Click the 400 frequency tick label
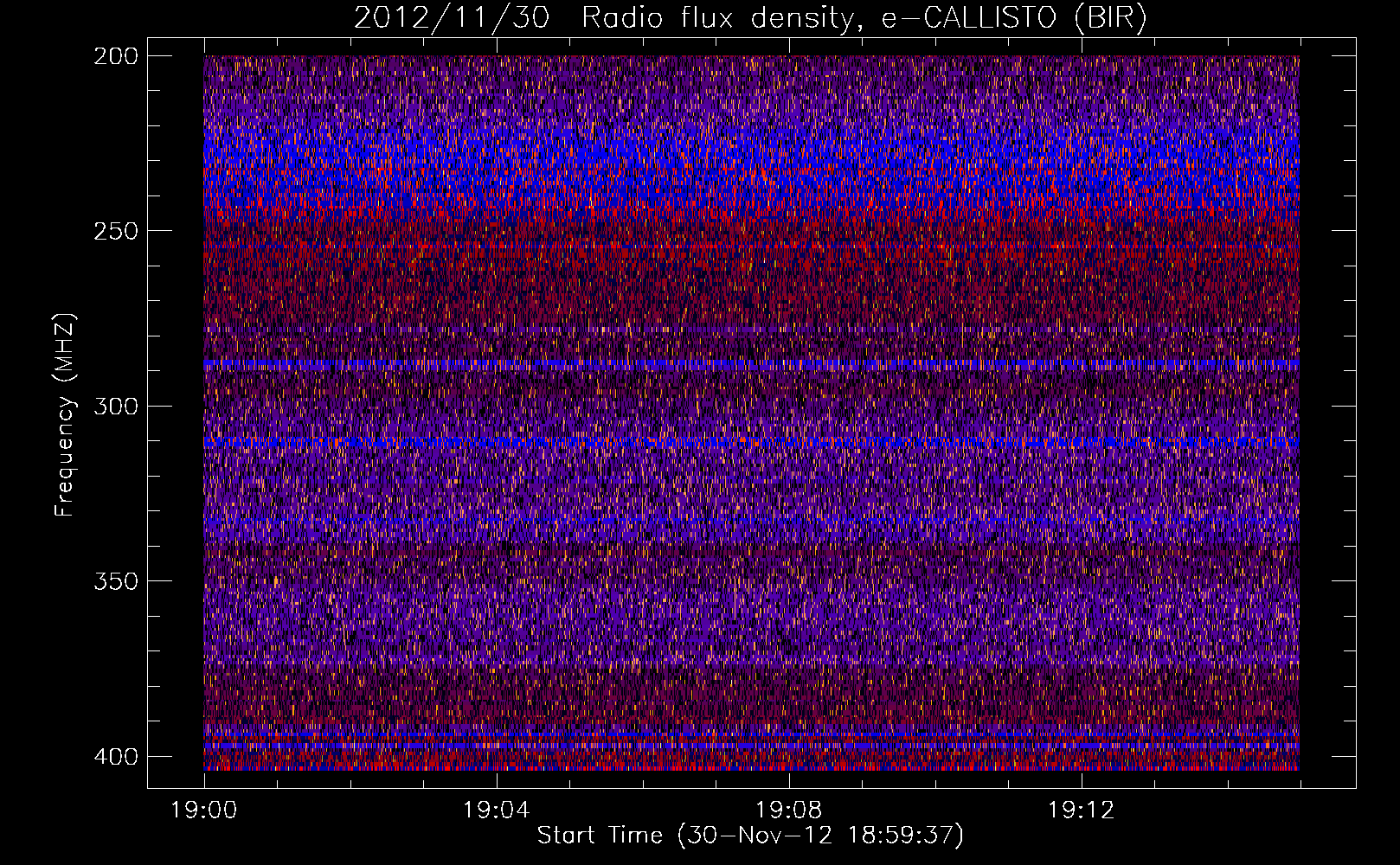The image size is (1400, 865). (115, 757)
